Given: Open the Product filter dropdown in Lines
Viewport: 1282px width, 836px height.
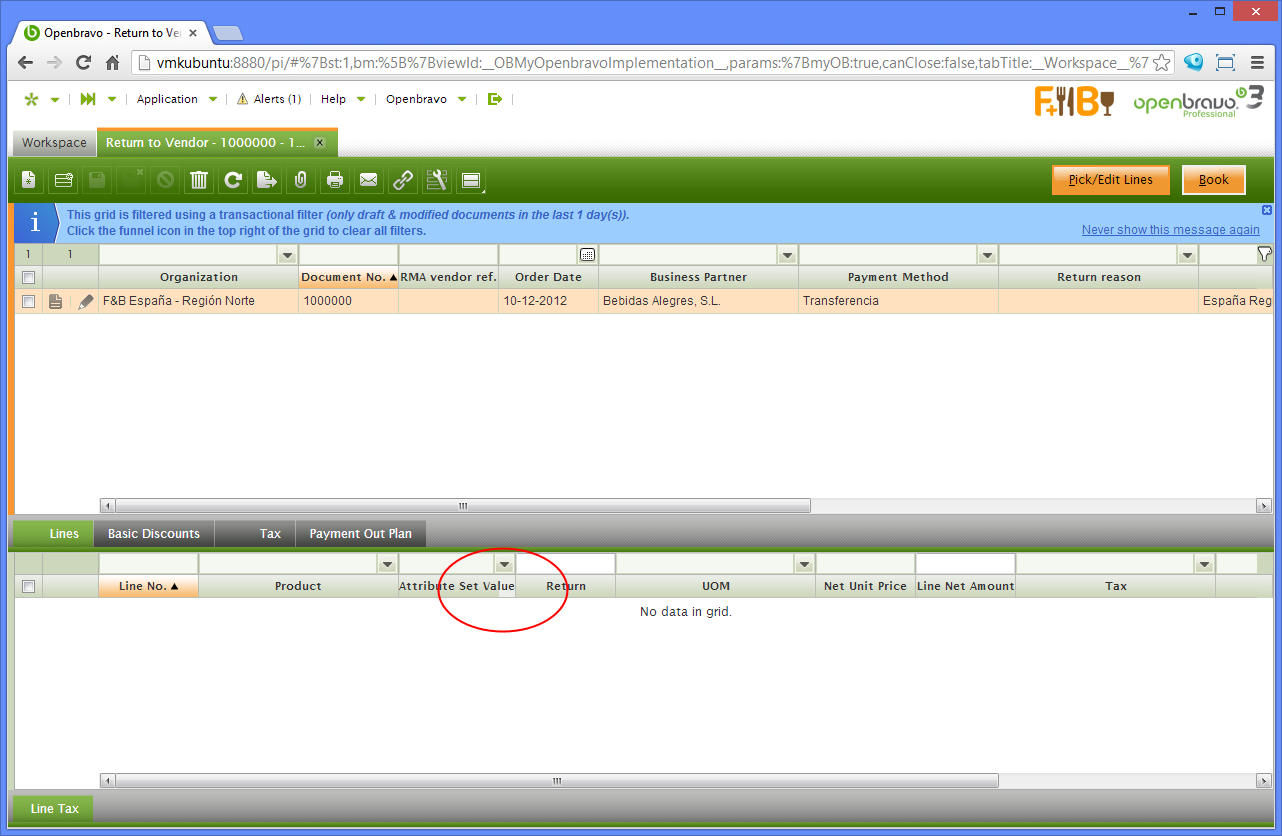Looking at the screenshot, I should (x=387, y=564).
